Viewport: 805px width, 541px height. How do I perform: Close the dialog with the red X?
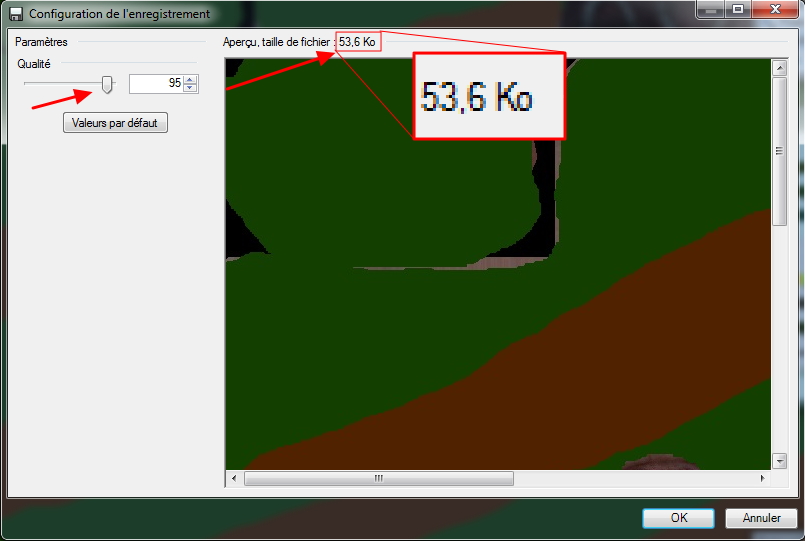click(x=775, y=9)
